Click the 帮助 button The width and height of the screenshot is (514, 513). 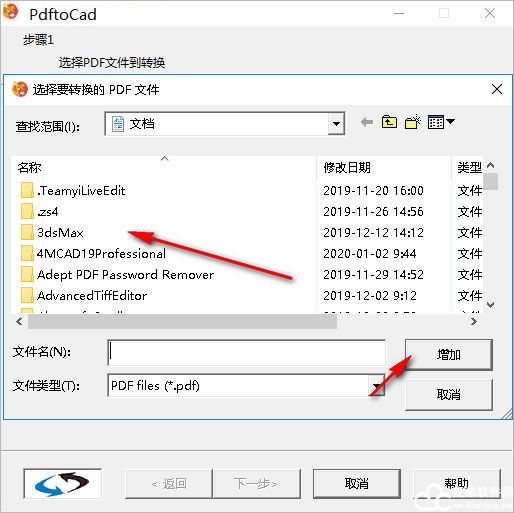[x=457, y=483]
